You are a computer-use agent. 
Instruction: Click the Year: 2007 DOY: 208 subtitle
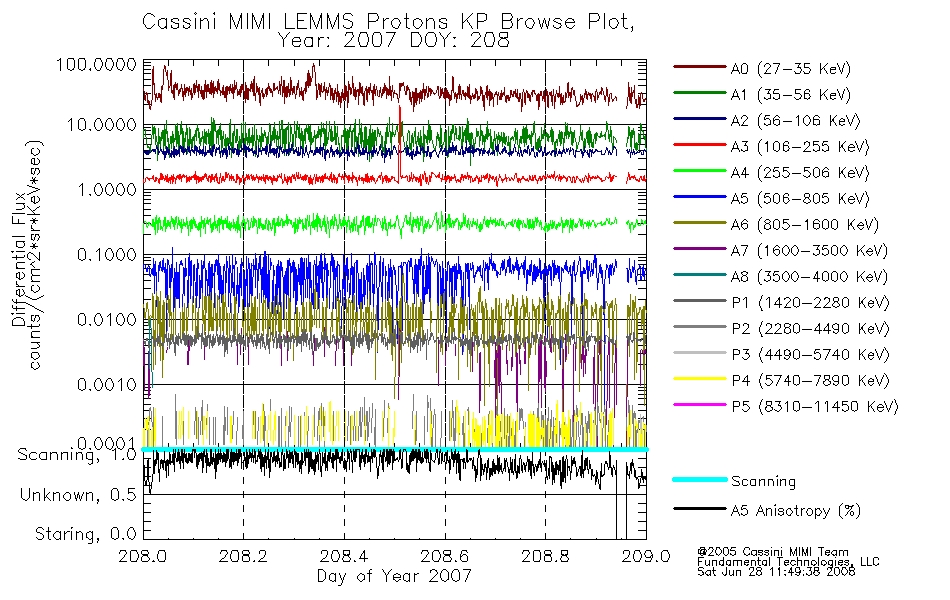point(394,40)
